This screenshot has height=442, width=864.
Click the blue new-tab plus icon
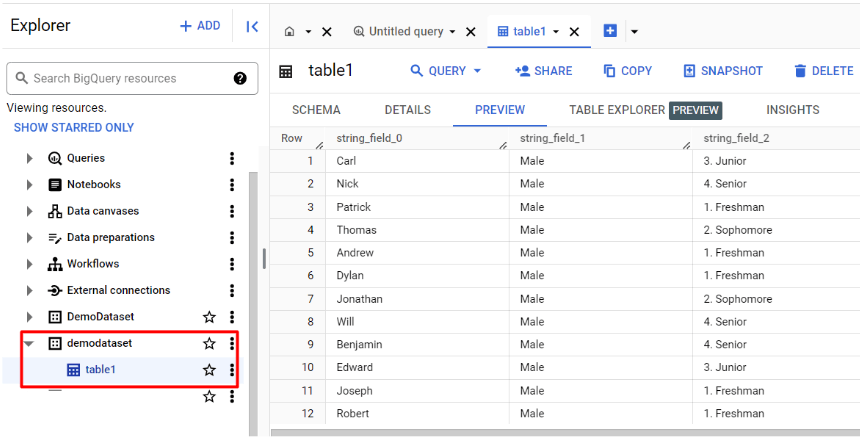click(610, 31)
